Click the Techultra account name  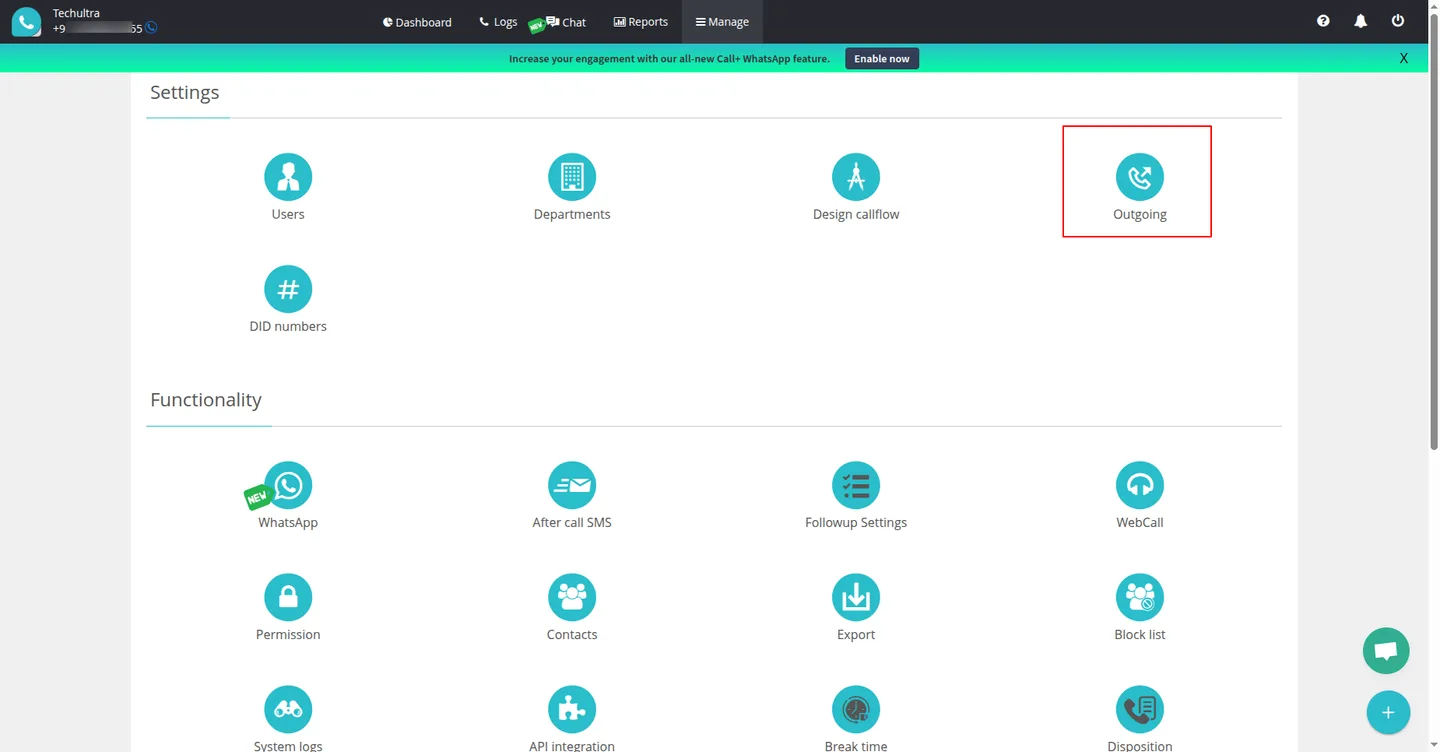click(77, 13)
